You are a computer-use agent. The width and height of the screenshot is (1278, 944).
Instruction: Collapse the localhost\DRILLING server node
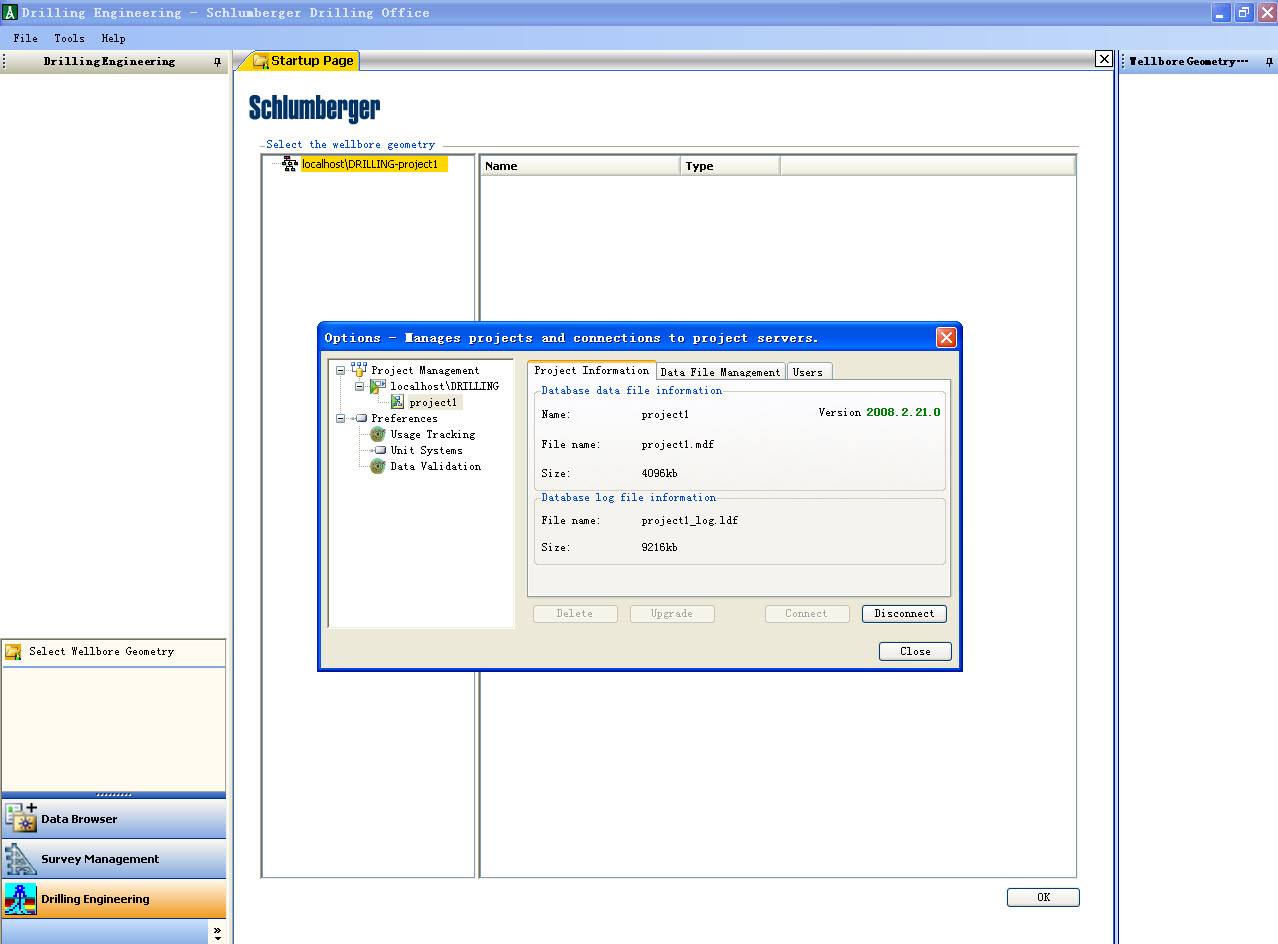click(x=360, y=386)
